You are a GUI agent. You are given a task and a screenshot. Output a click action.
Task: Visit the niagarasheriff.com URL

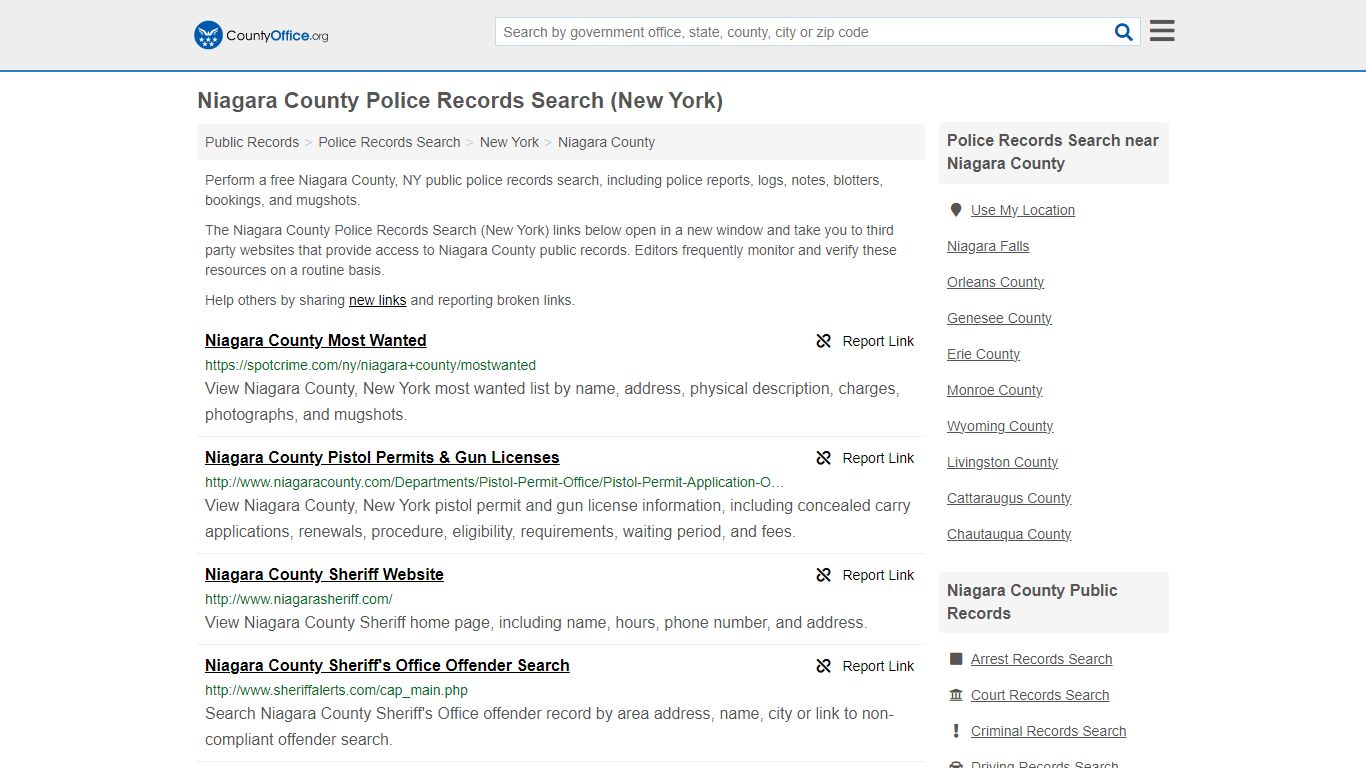[299, 599]
